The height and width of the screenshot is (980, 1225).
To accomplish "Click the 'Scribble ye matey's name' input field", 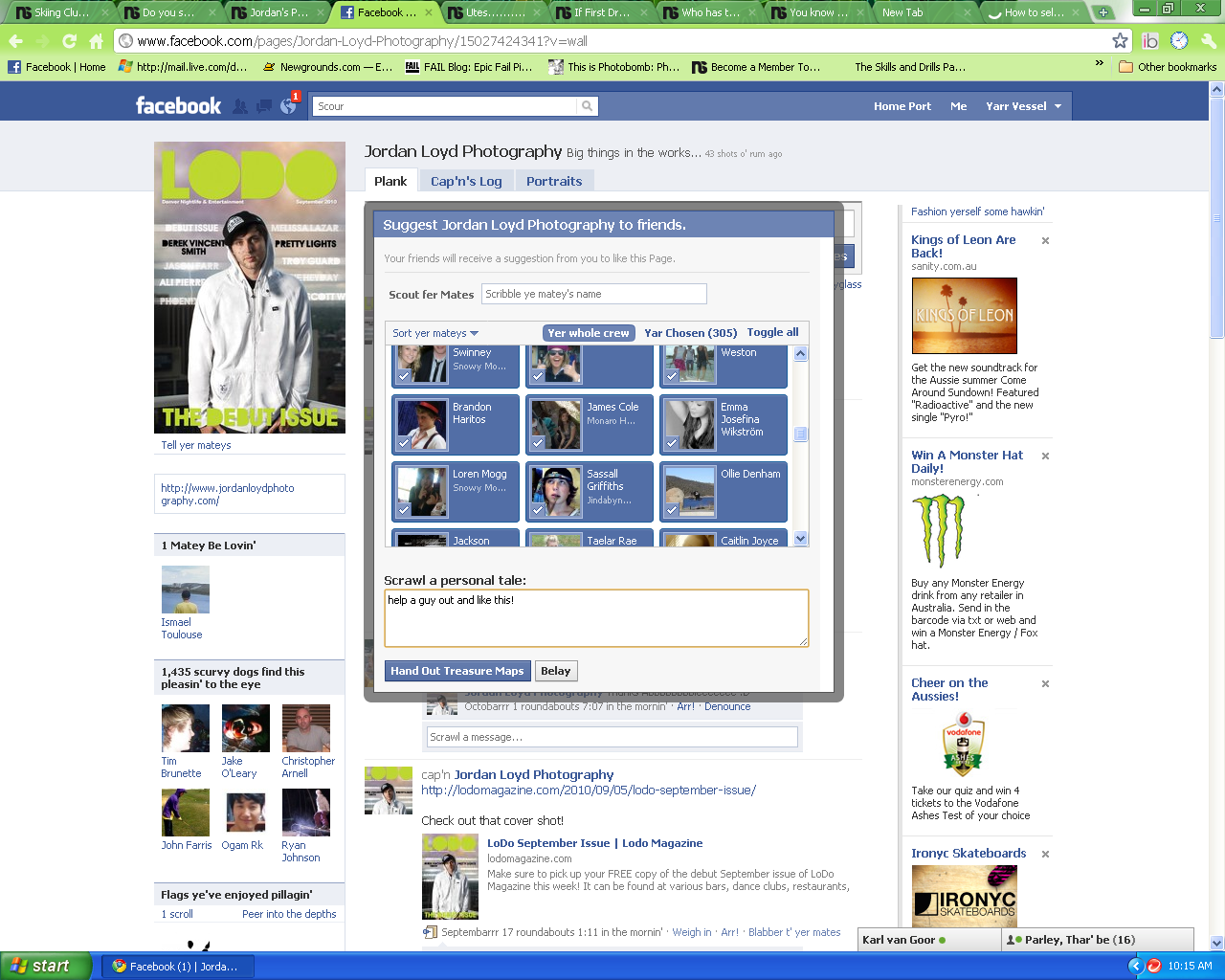I will pyautogui.click(x=593, y=294).
